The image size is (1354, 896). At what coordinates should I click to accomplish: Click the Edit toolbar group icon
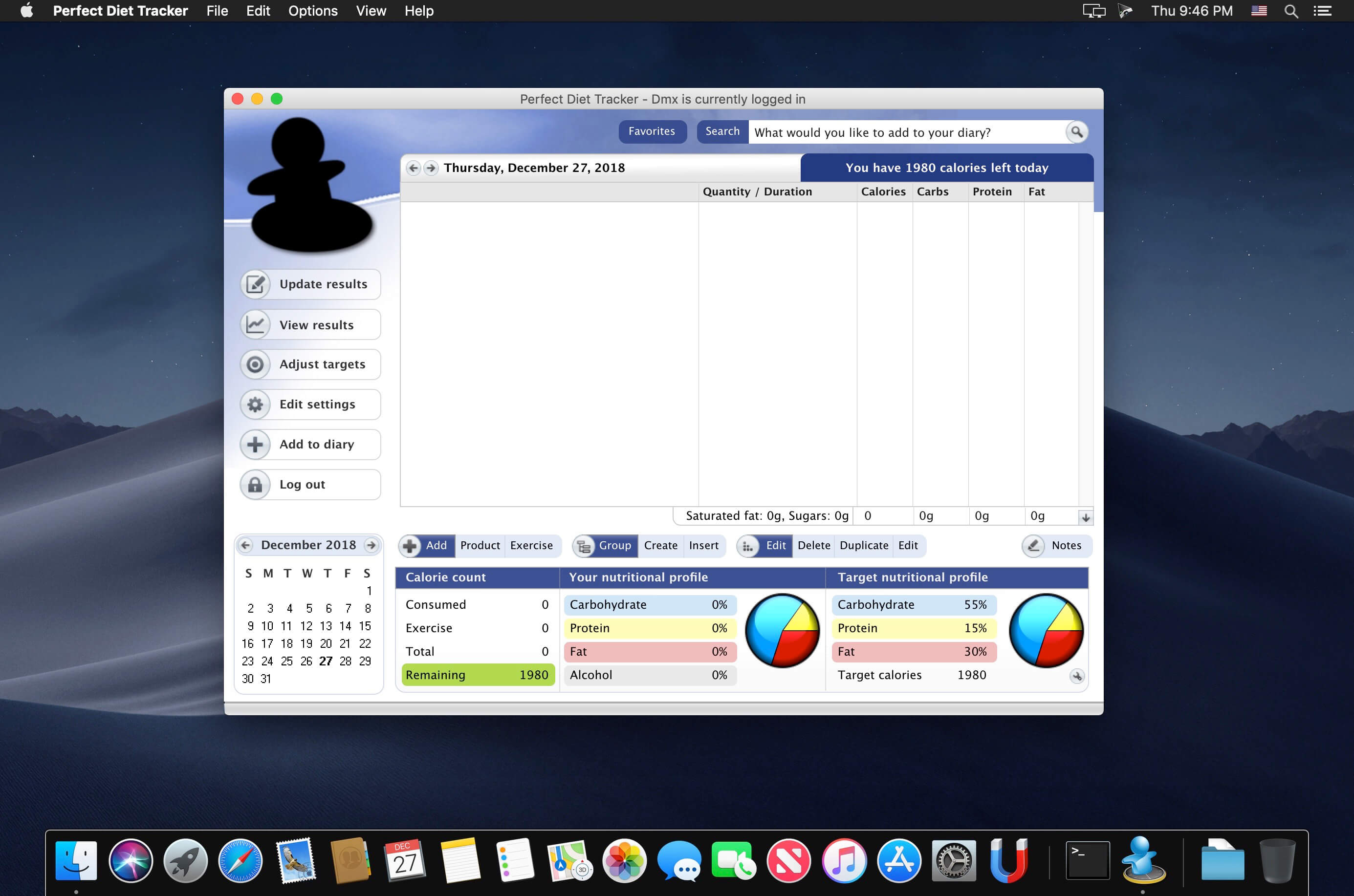point(748,546)
